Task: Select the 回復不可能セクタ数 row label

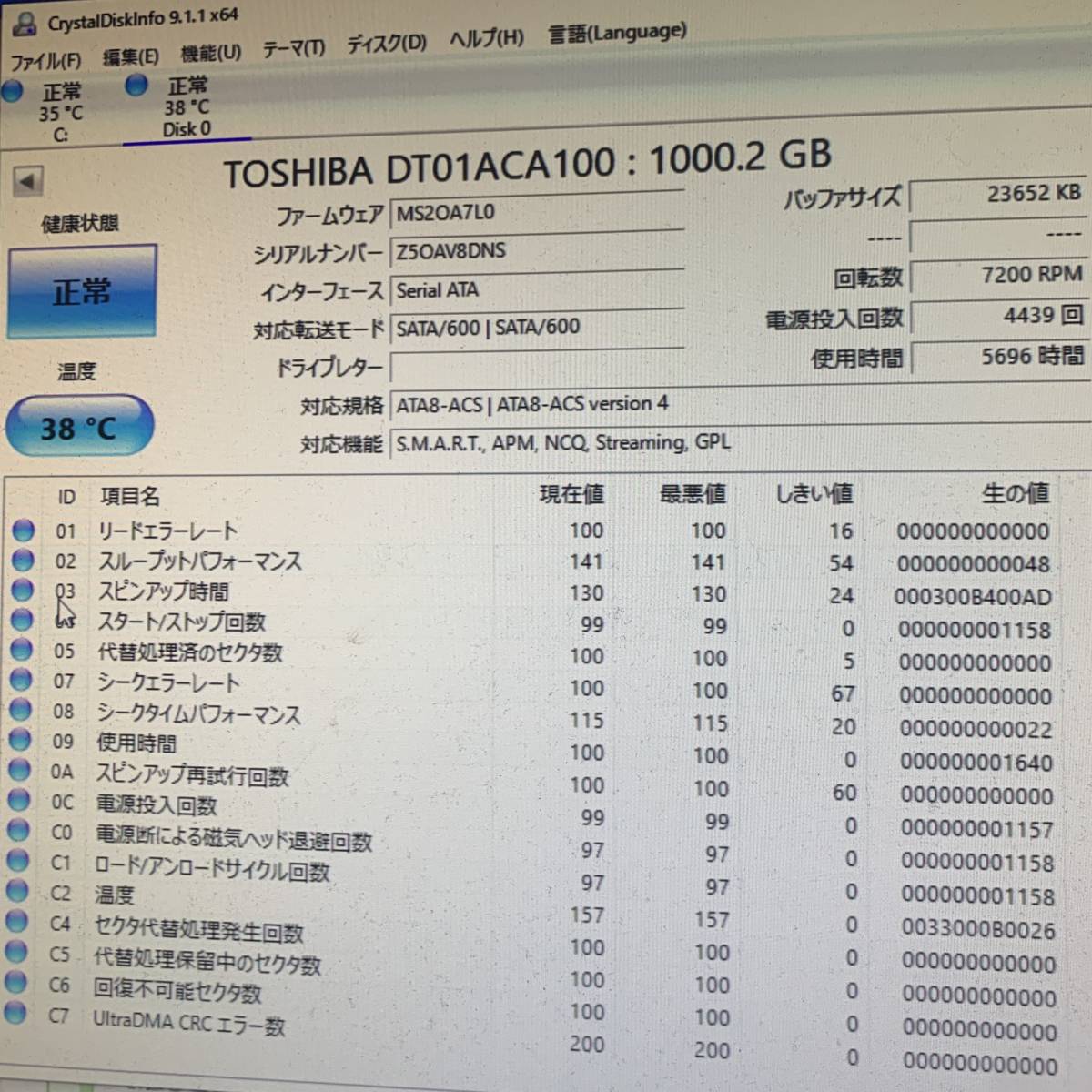Action: tap(177, 989)
